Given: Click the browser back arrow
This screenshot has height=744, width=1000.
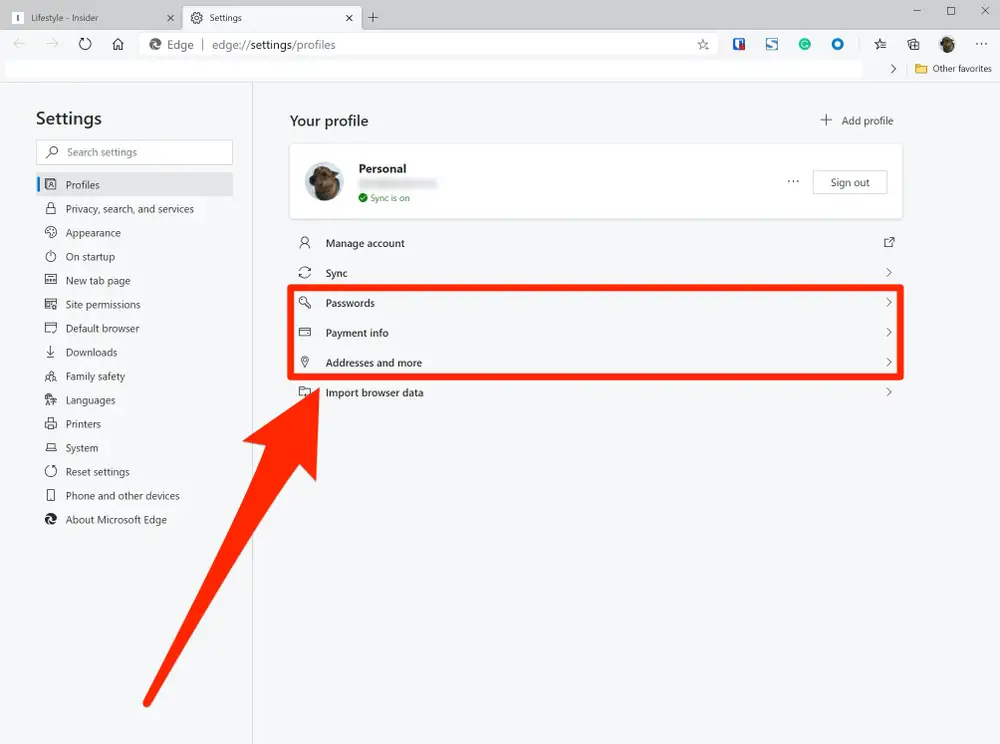Looking at the screenshot, I should click(x=19, y=44).
